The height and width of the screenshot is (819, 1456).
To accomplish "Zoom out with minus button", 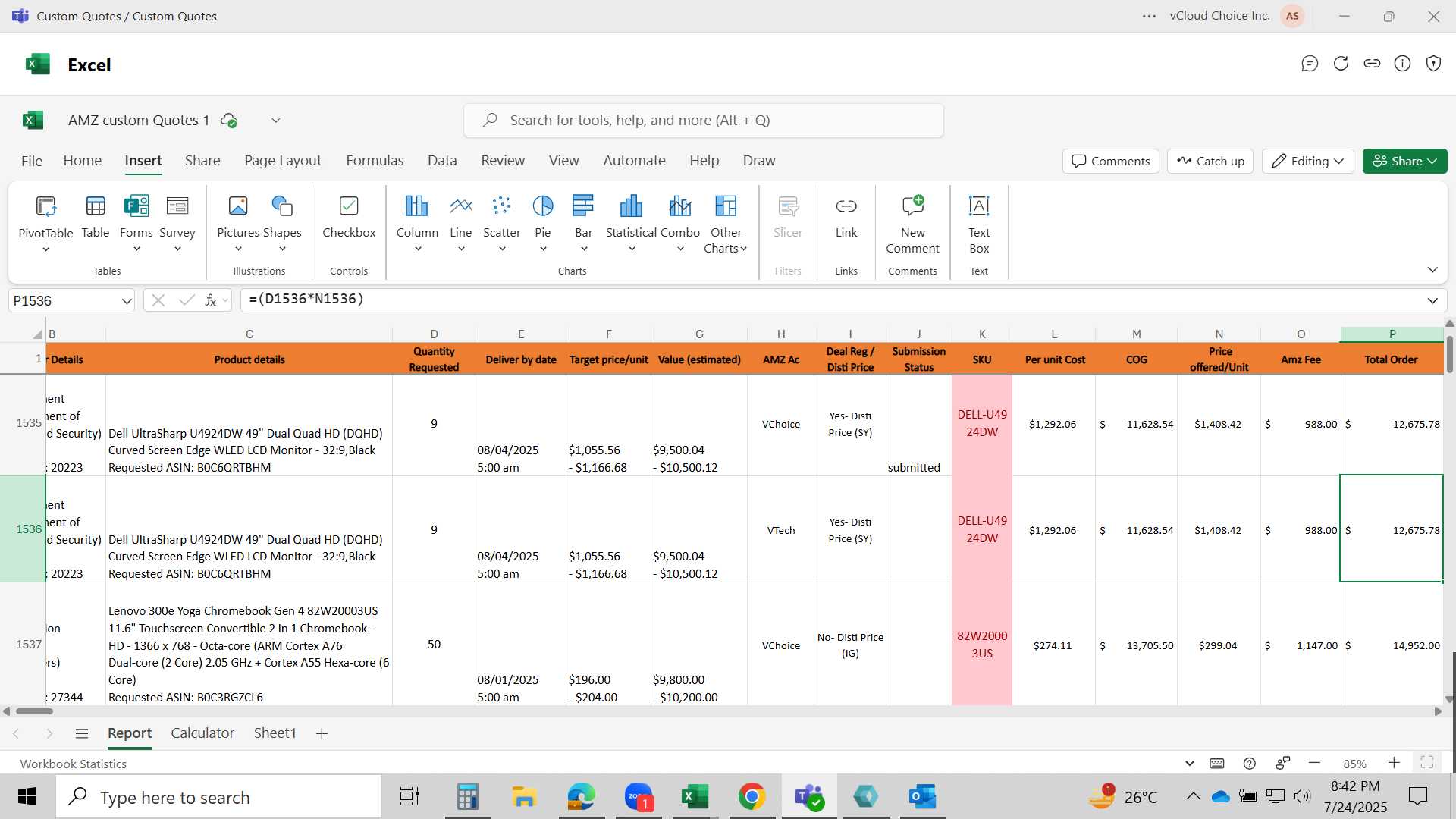I will tap(1315, 763).
